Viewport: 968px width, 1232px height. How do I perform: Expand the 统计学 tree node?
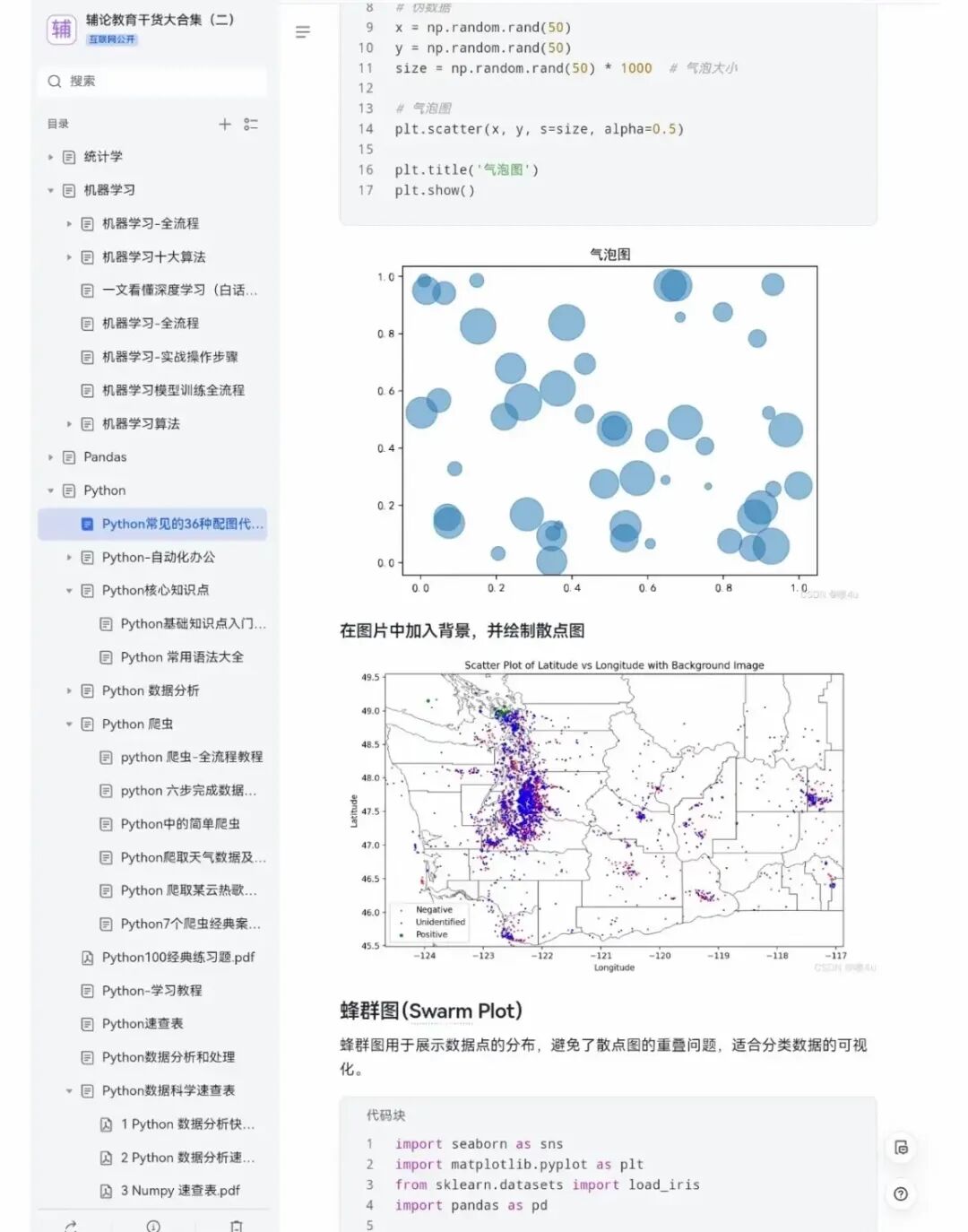click(50, 157)
